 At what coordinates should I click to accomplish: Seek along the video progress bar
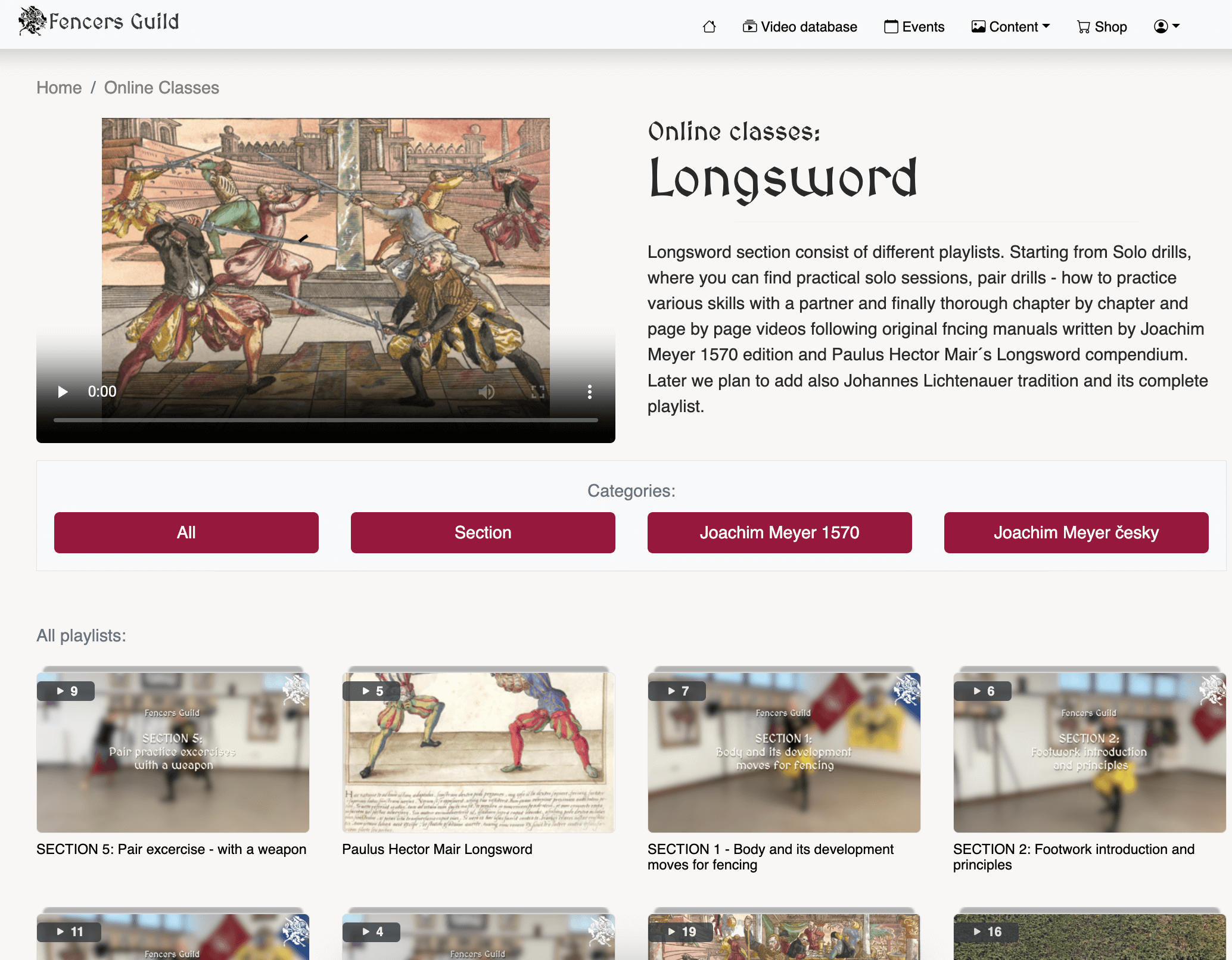coord(326,420)
